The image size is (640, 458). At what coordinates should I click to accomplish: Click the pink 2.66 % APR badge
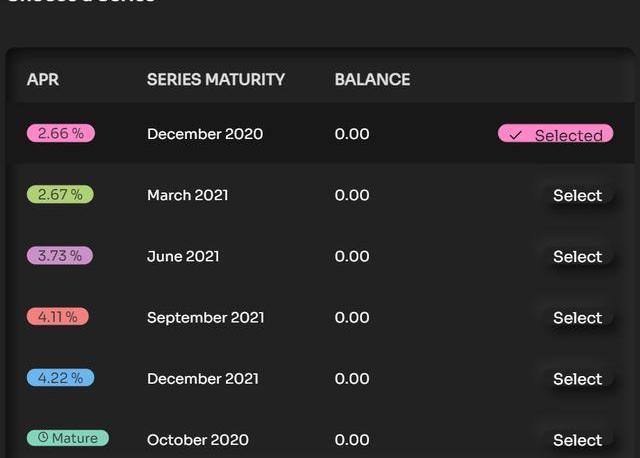[x=61, y=133]
